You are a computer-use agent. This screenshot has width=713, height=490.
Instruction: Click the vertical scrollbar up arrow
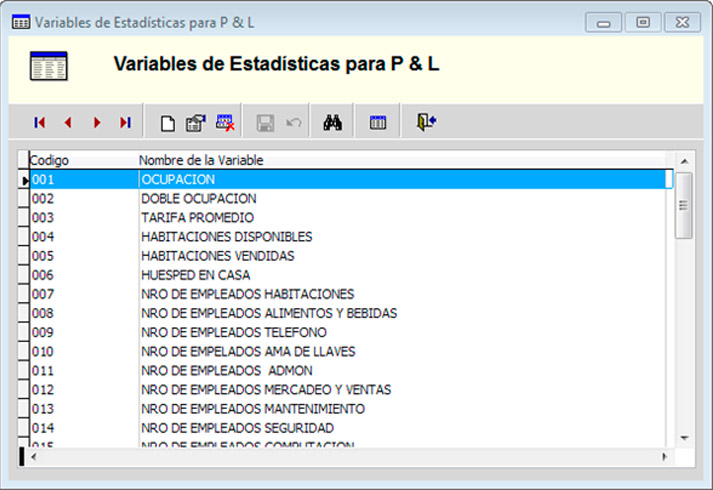point(684,161)
